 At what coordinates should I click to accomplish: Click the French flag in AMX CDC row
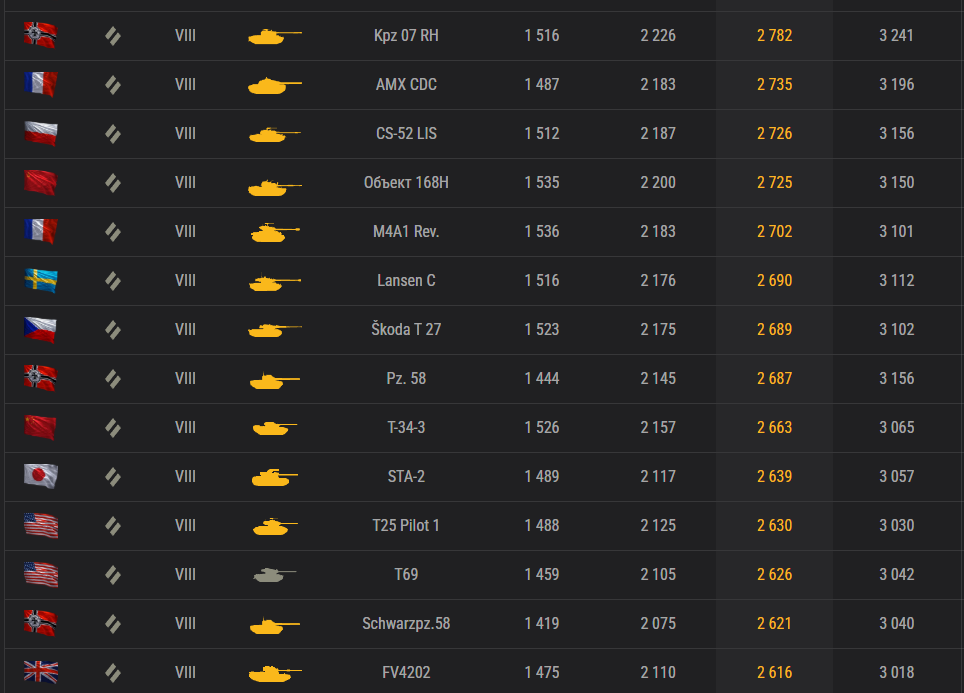click(41, 84)
